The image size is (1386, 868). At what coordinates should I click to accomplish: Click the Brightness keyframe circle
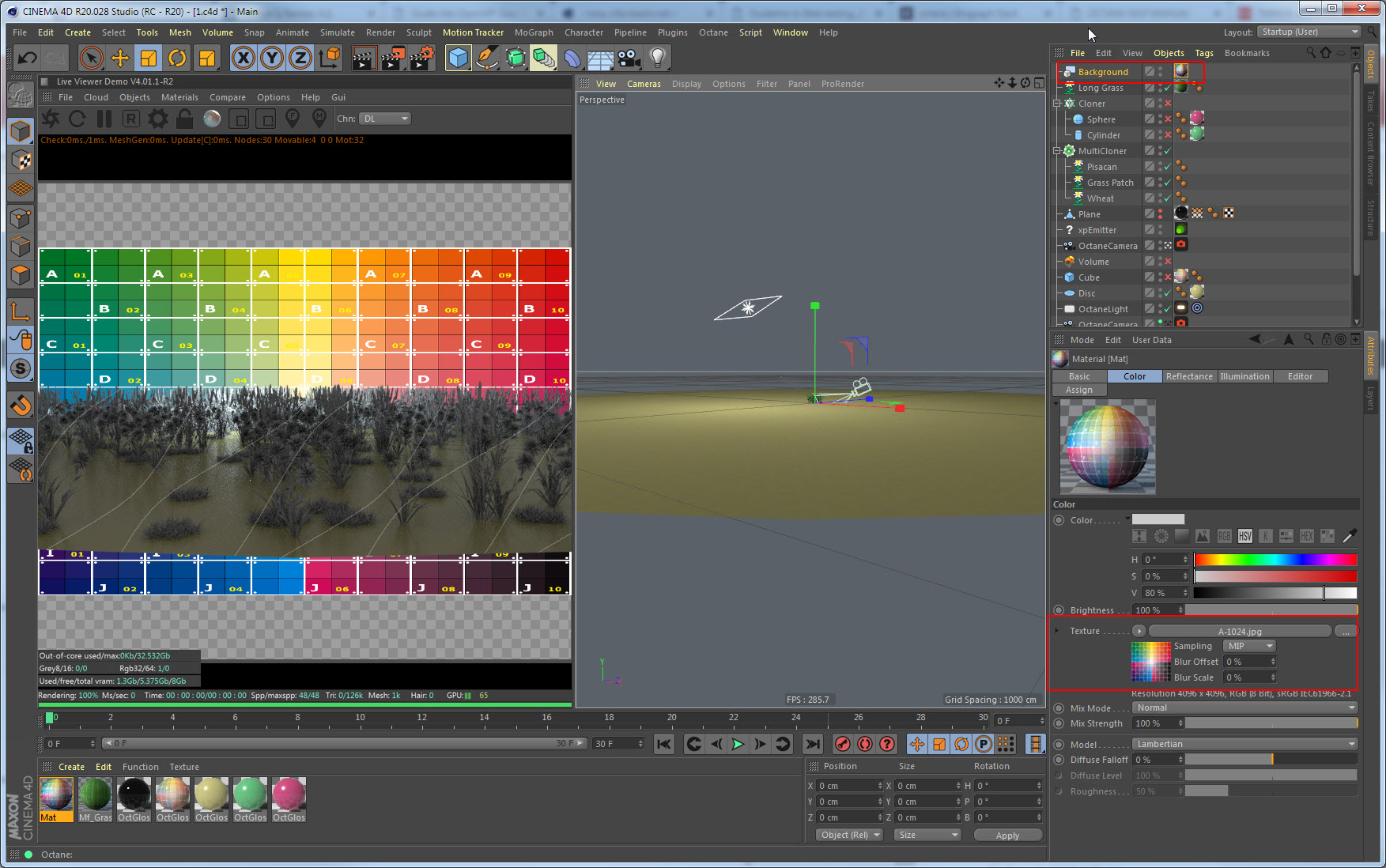tap(1059, 610)
